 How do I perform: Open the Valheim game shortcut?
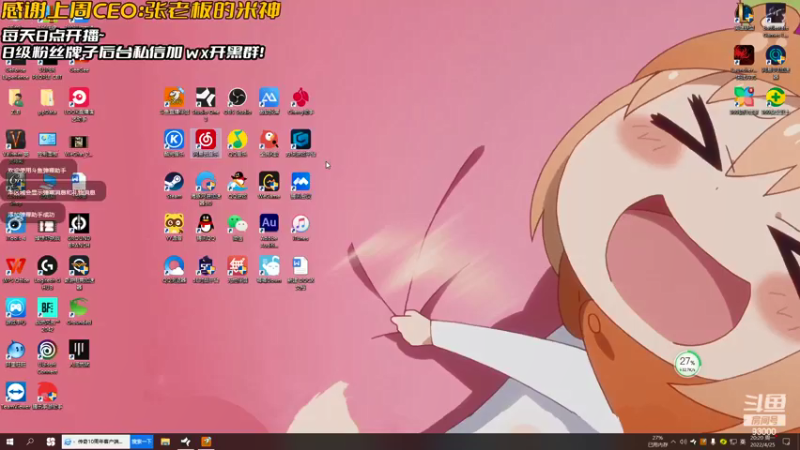click(x=16, y=139)
